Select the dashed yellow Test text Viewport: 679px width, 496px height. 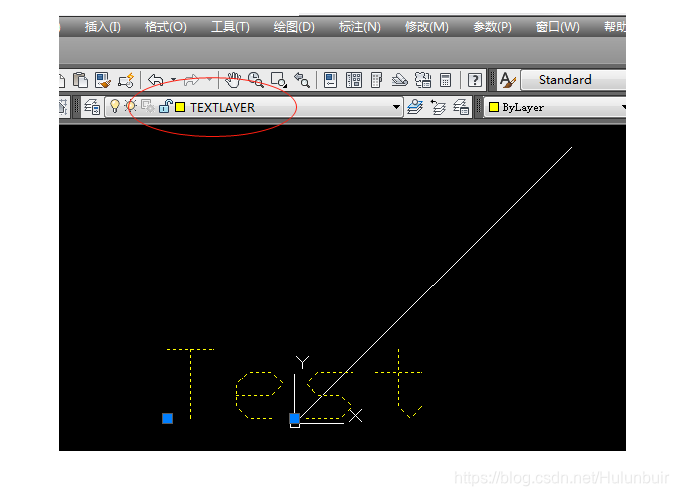294,383
